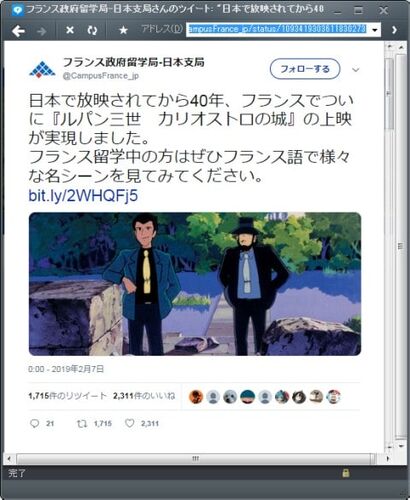Go back with the left arrow button

pyautogui.click(x=18, y=31)
